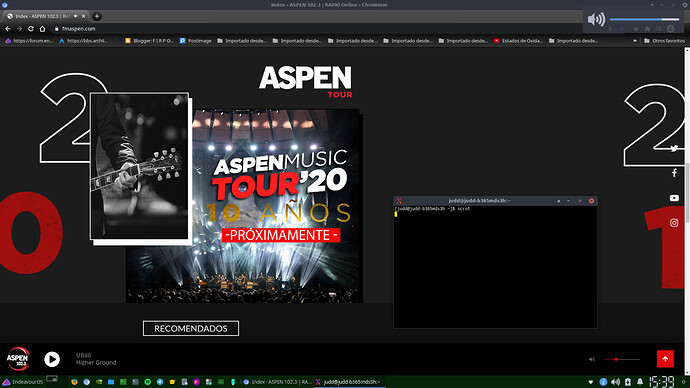The height and width of the screenshot is (388, 690).
Task: Mute the radio player speaker icon
Action: pyautogui.click(x=592, y=359)
